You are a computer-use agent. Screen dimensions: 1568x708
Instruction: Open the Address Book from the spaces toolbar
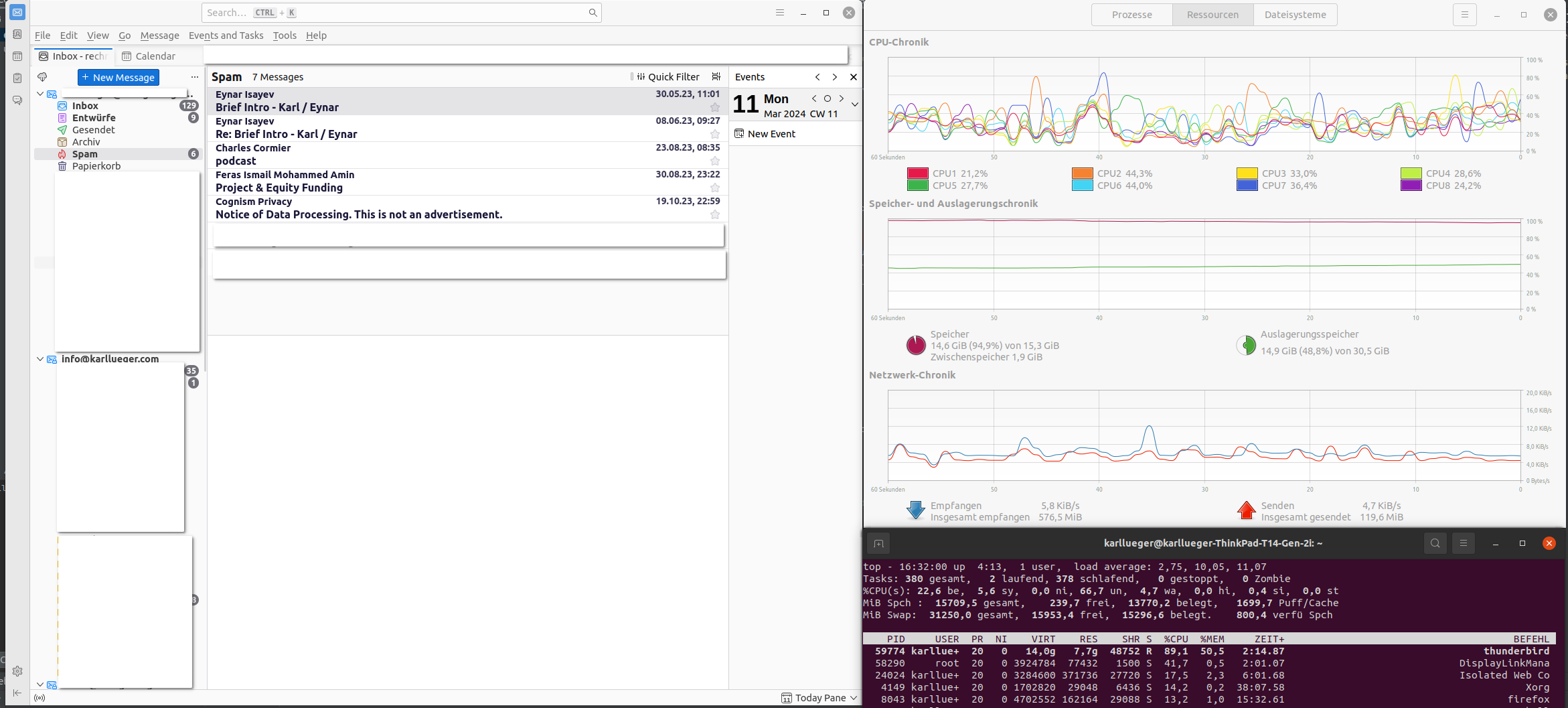[x=17, y=34]
